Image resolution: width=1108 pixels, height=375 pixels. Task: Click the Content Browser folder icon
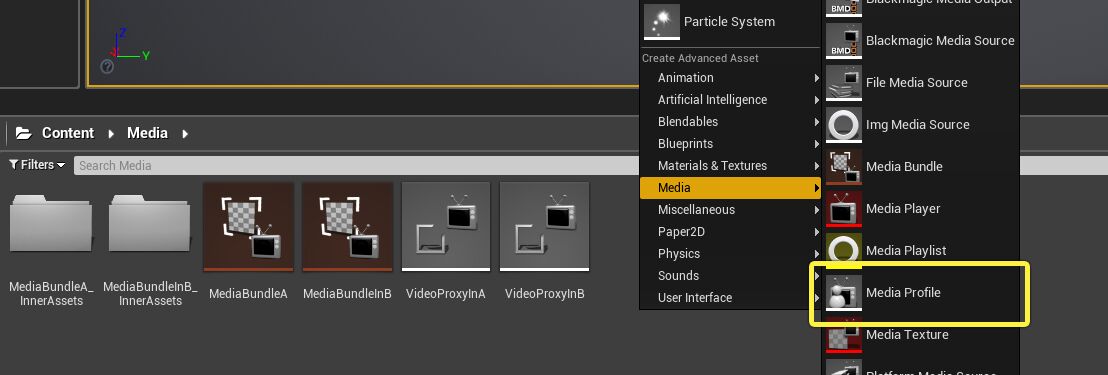23,133
